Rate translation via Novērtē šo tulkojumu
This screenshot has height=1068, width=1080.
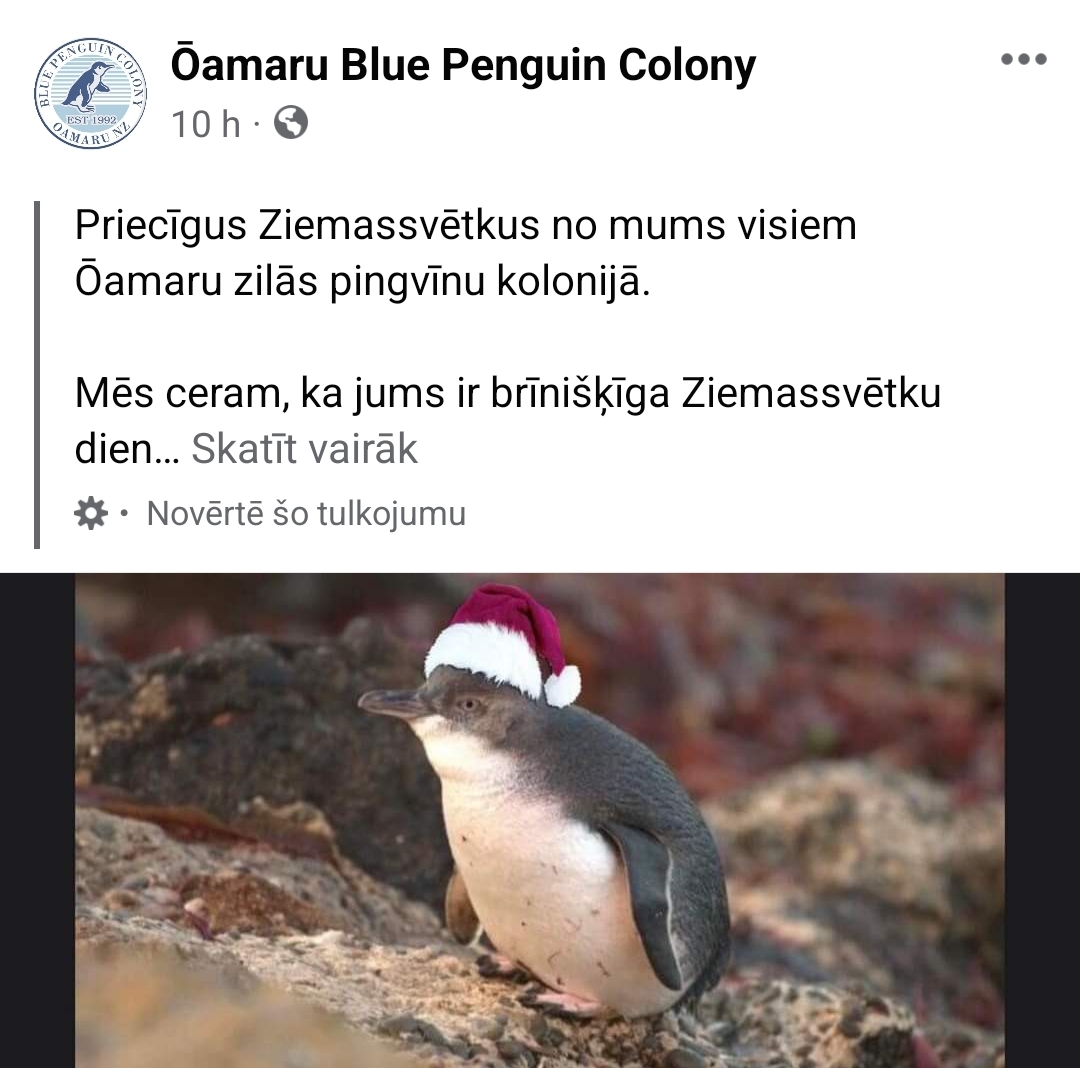(306, 513)
